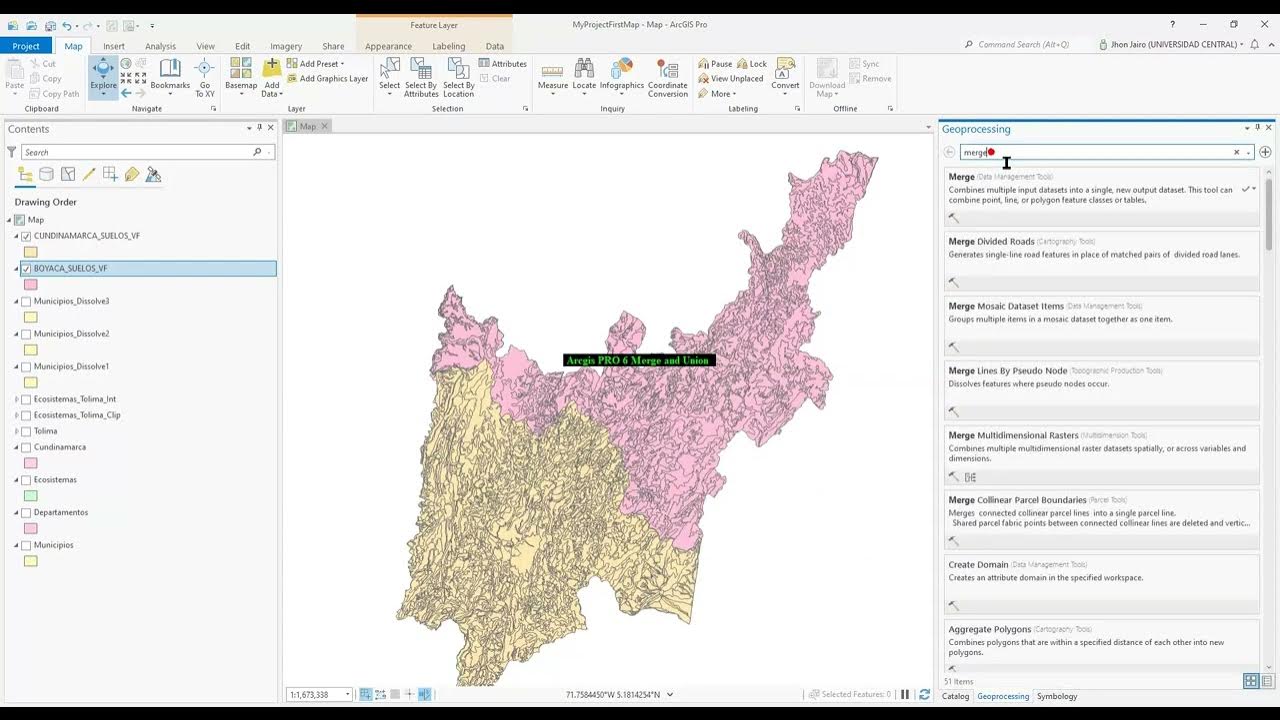This screenshot has width=1280, height=720.
Task: Switch to List By Selection
Action: tap(68, 174)
